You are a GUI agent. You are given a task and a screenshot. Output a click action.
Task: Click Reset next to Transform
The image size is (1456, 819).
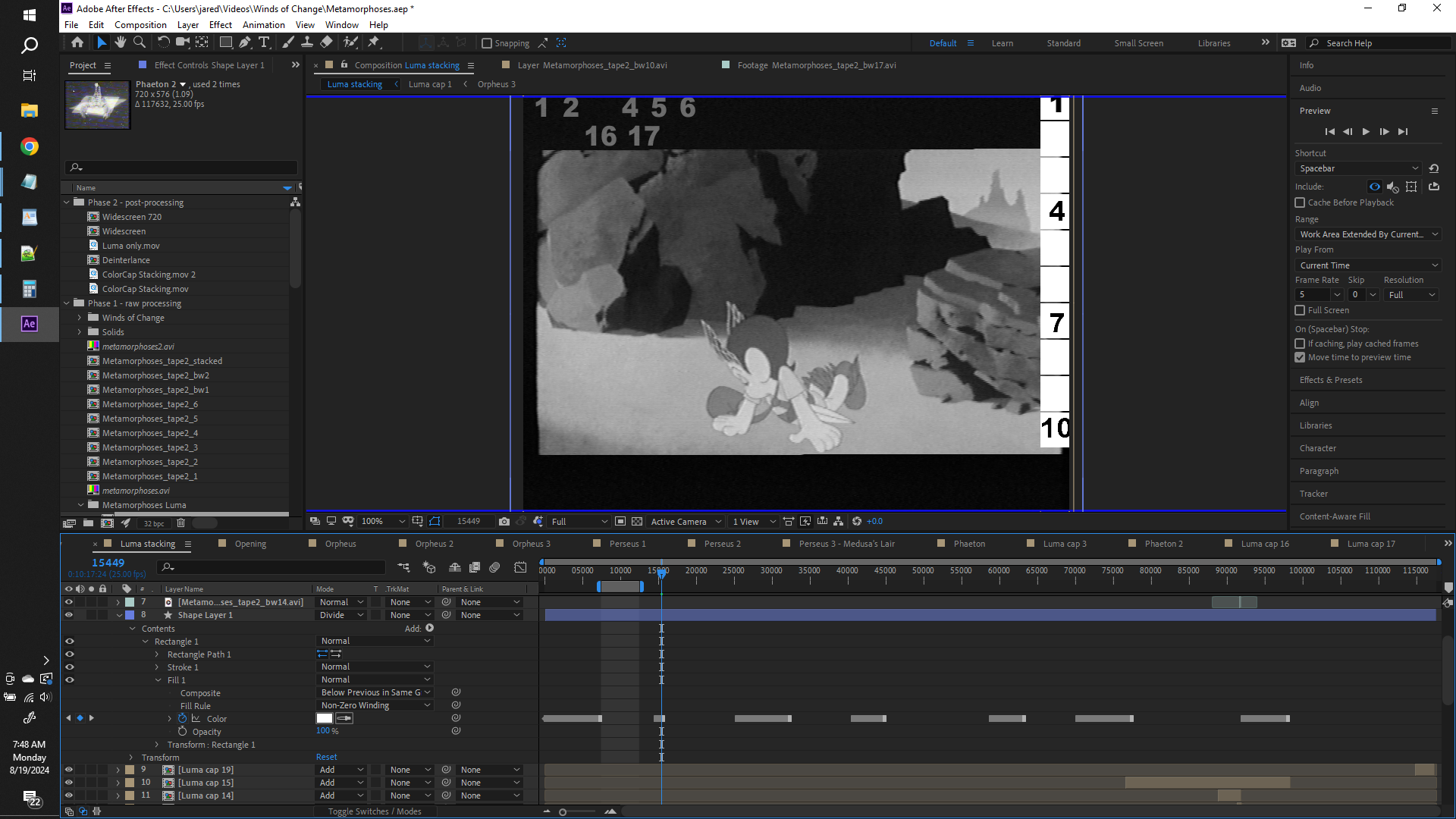pyautogui.click(x=326, y=757)
